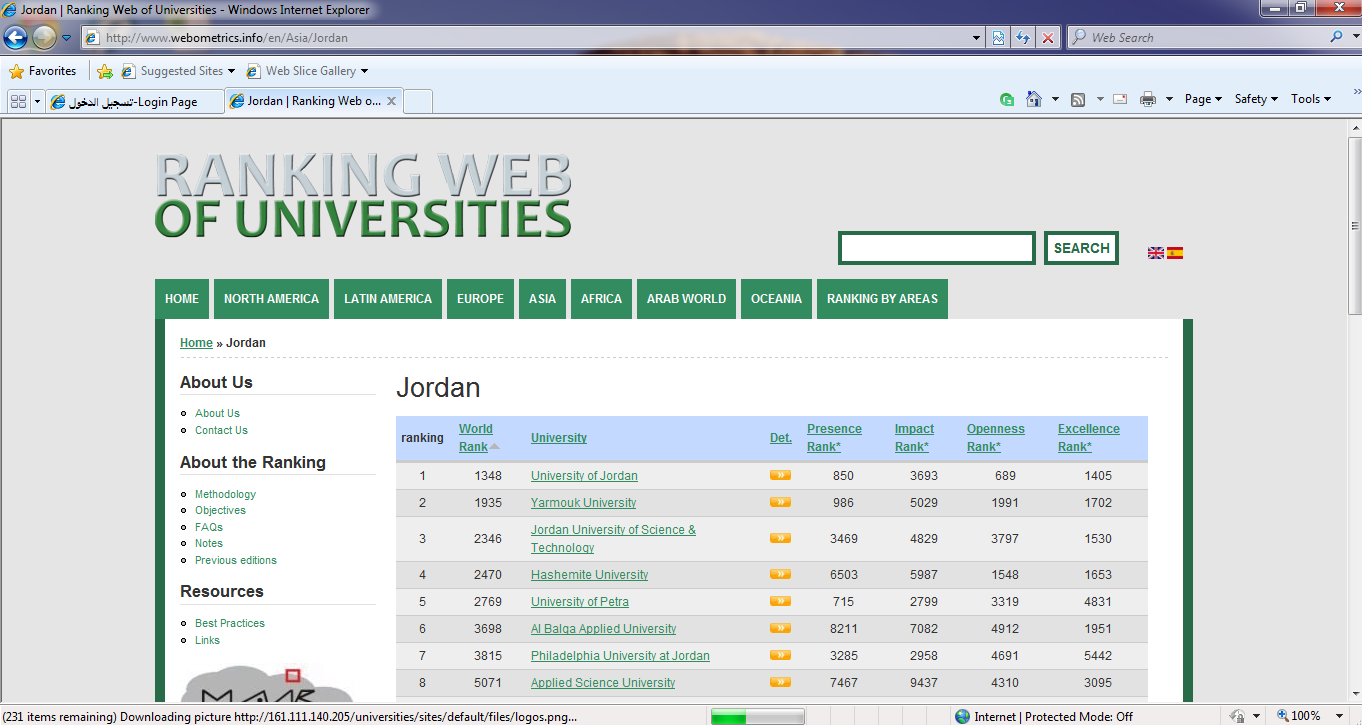Sort by Excellence Rank column header
This screenshot has width=1362, height=725.
[x=1089, y=438]
